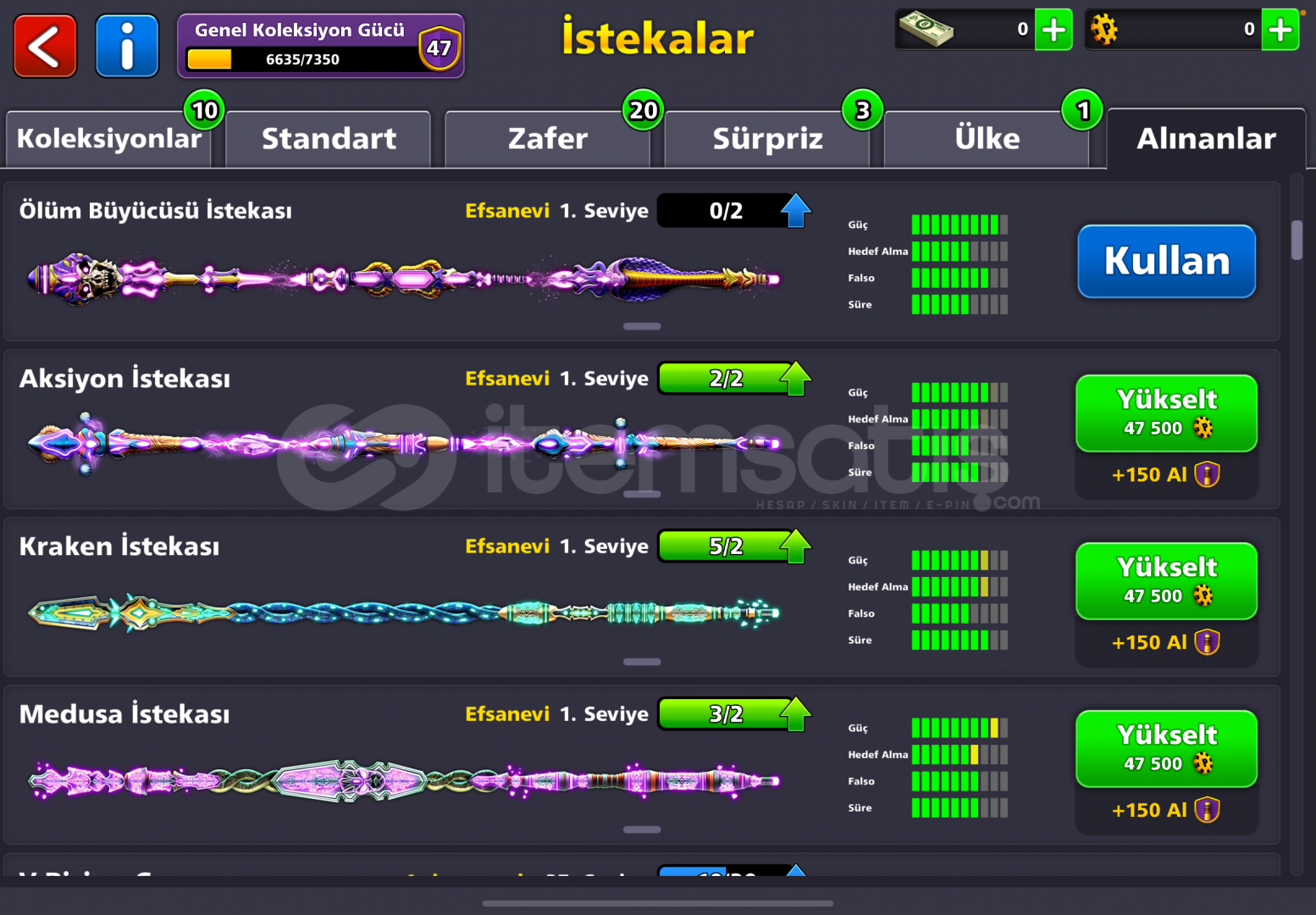Switch to the Koleksiyonlar tab
Image resolution: width=1316 pixels, height=915 pixels.
108,139
